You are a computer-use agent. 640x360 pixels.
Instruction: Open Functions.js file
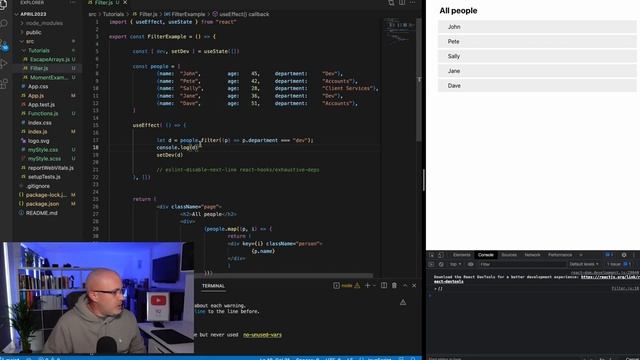click(x=43, y=113)
